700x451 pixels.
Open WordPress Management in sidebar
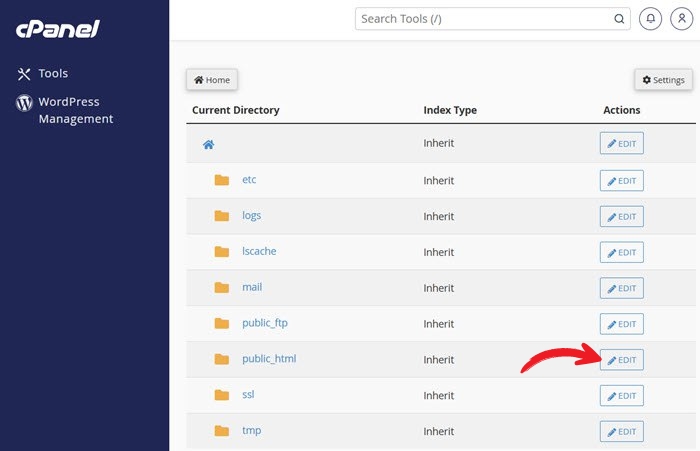(75, 110)
